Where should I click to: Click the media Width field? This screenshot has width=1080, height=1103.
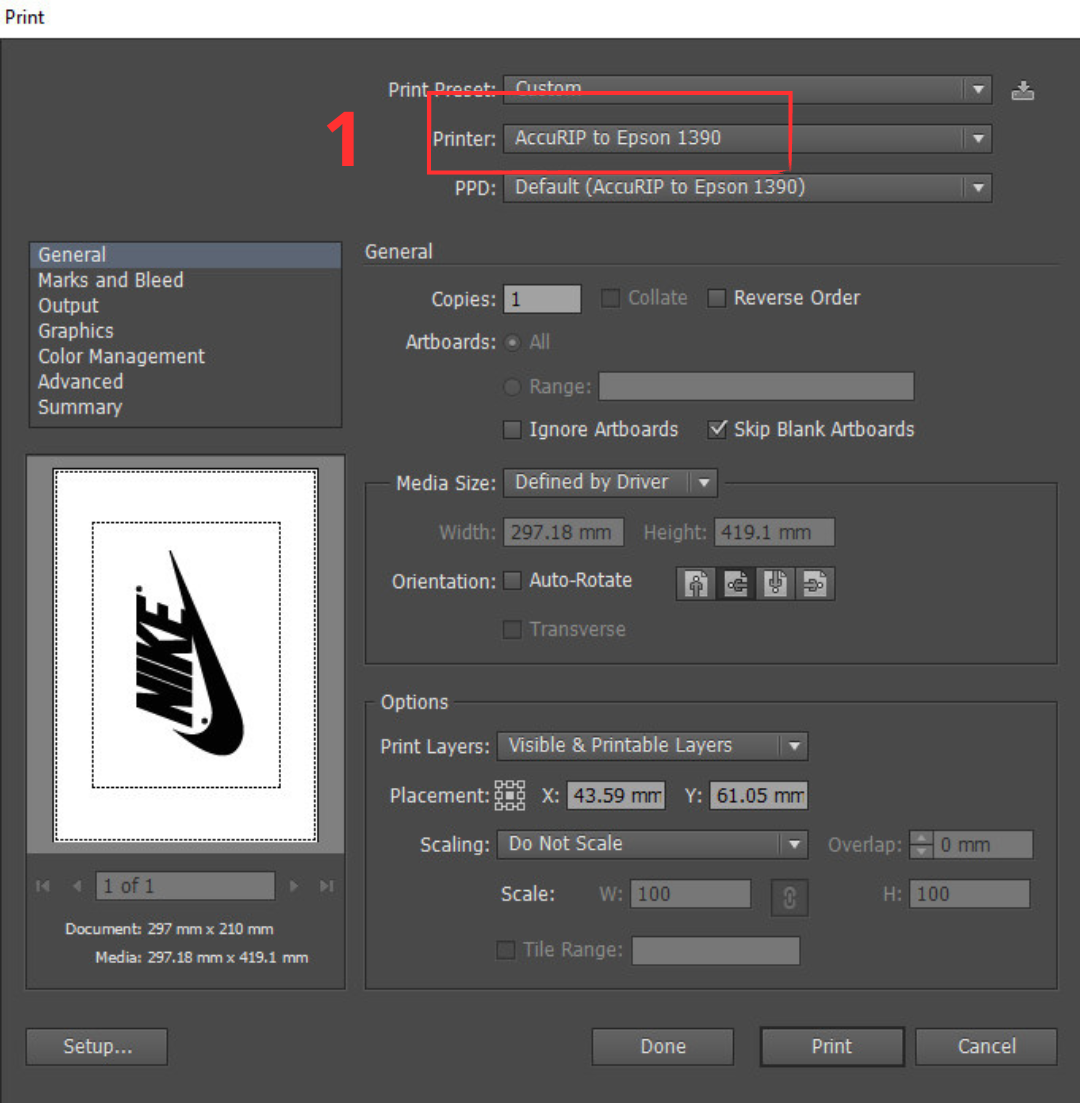click(x=564, y=533)
